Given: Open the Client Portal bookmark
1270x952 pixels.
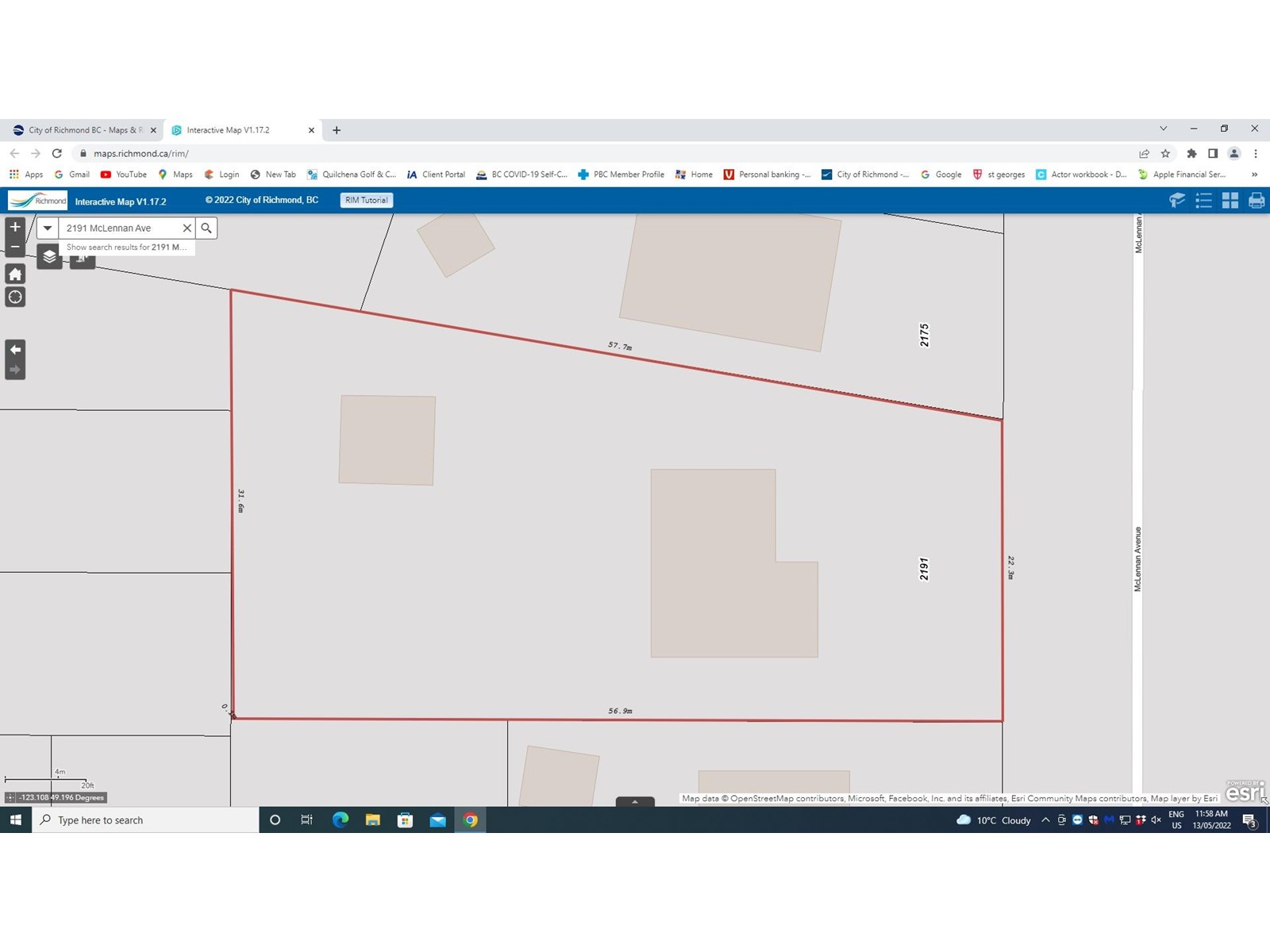Looking at the screenshot, I should tap(436, 175).
